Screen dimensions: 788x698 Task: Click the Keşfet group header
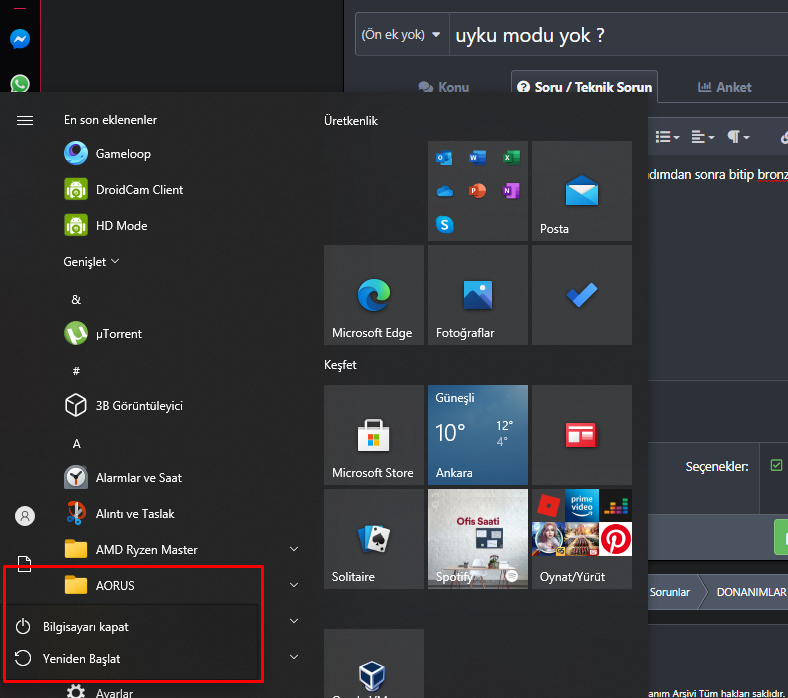point(340,365)
